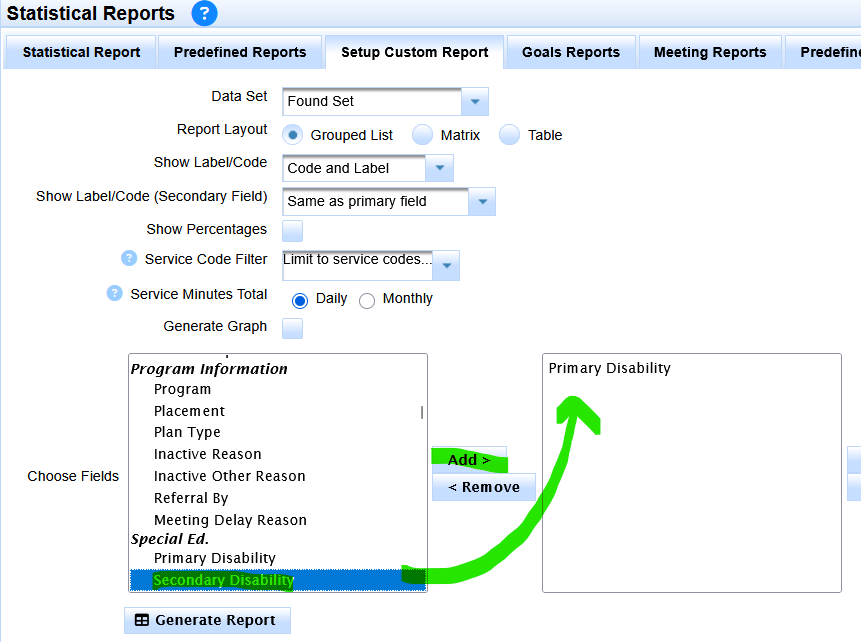Viewport: 861px width, 642px height.
Task: Enable the Show Percentages checkbox
Action: [x=293, y=231]
